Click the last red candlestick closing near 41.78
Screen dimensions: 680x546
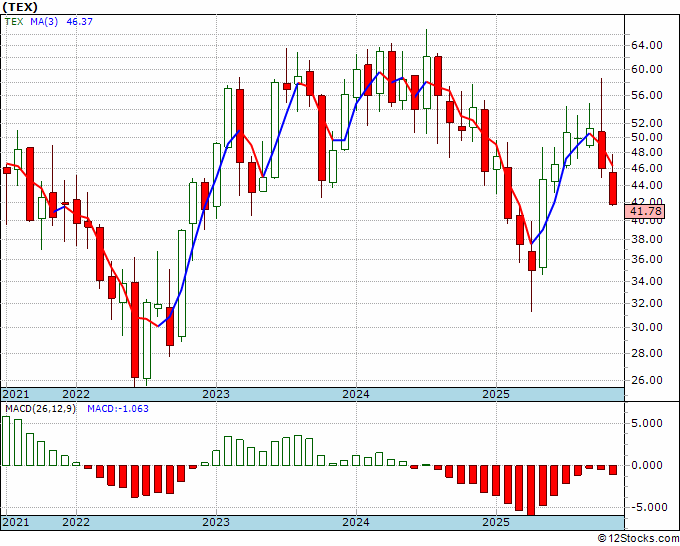[613, 188]
